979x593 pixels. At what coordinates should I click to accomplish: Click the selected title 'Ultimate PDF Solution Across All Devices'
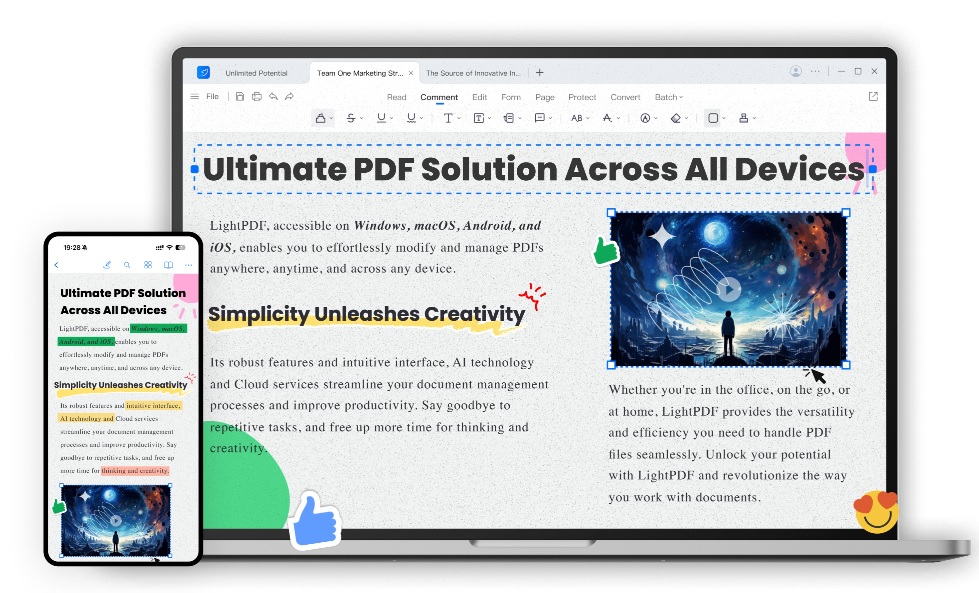[x=534, y=169]
